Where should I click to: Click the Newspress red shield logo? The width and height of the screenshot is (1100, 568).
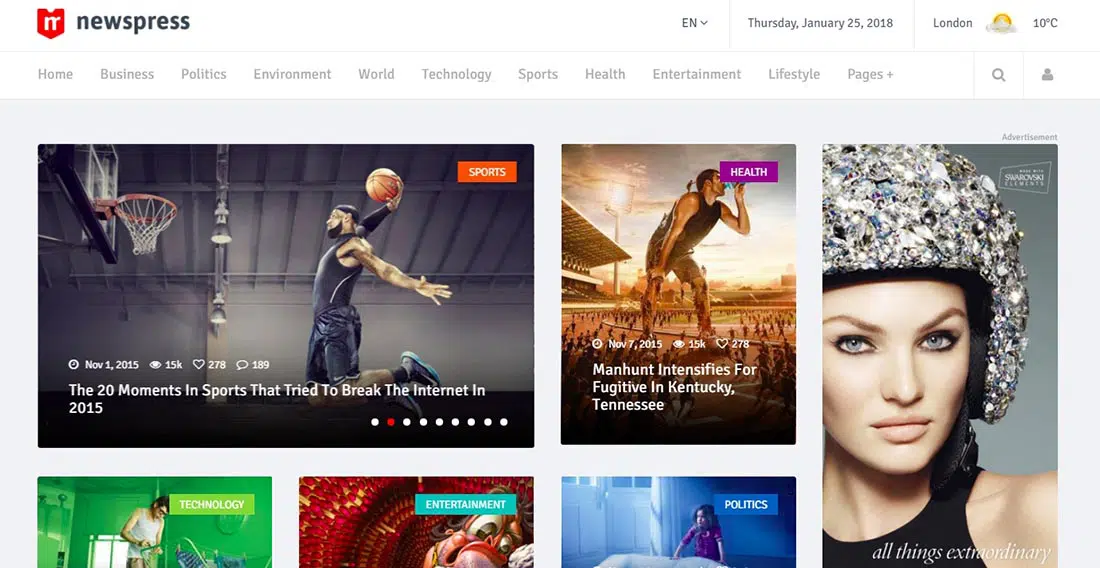click(50, 23)
